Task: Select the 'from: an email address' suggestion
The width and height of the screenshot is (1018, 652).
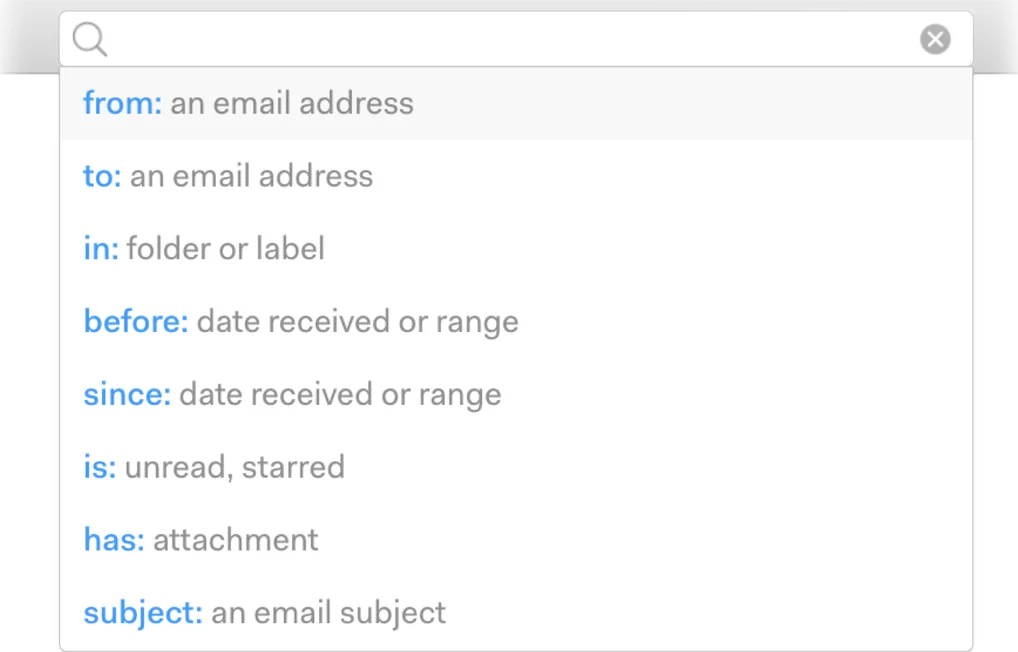Action: click(x=516, y=103)
